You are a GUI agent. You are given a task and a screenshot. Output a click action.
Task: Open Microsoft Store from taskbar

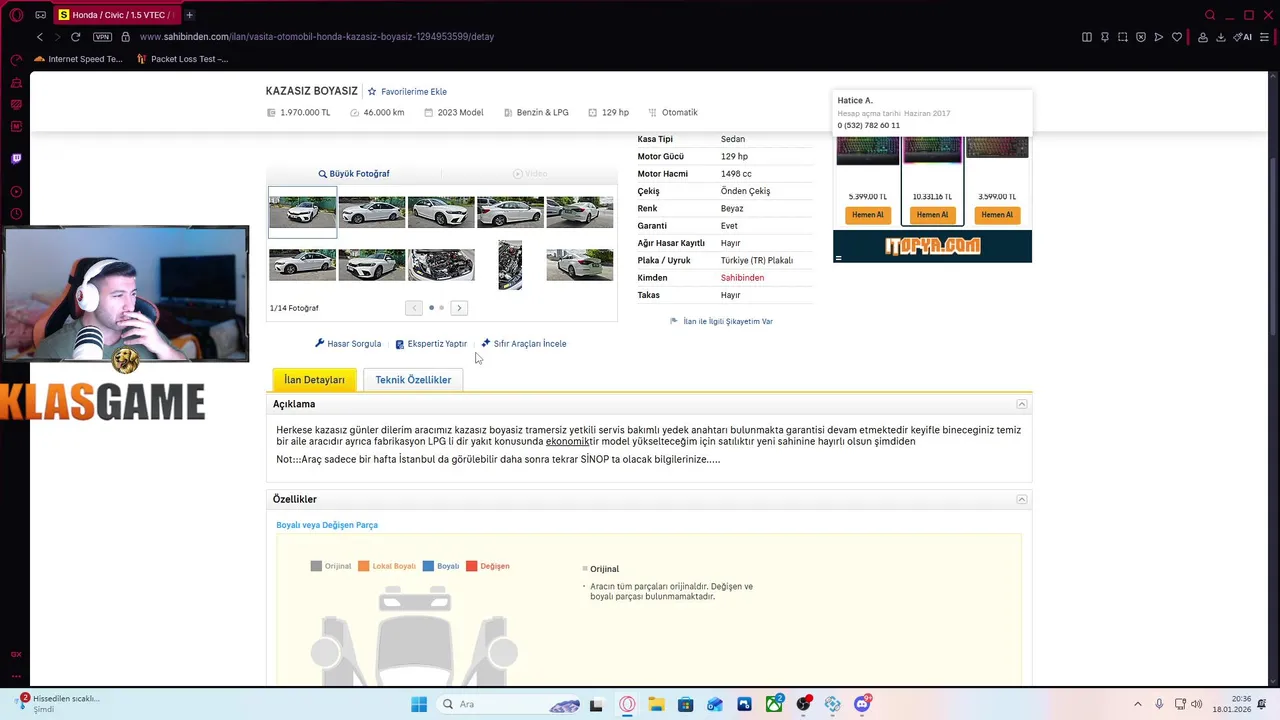point(686,705)
